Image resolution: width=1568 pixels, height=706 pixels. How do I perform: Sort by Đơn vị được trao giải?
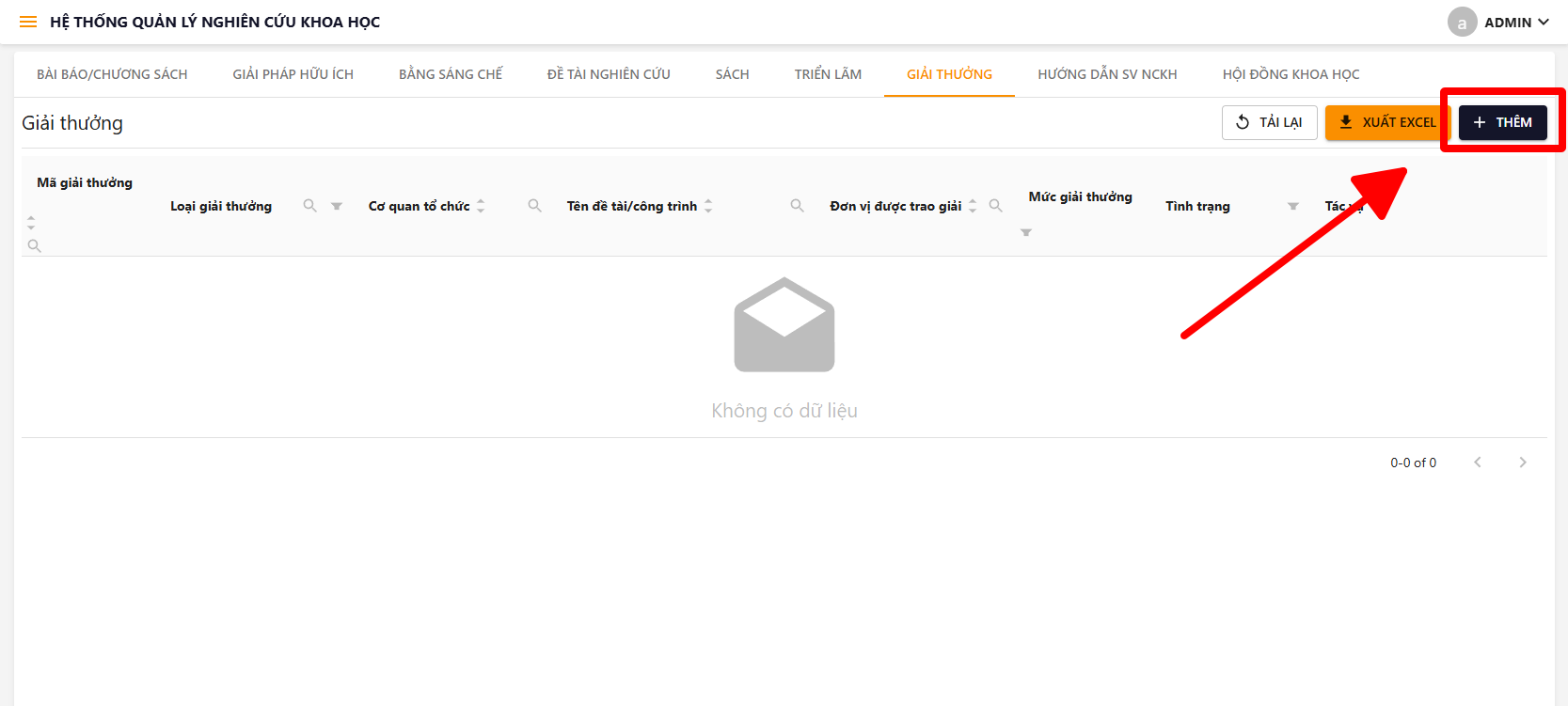pyautogui.click(x=973, y=206)
